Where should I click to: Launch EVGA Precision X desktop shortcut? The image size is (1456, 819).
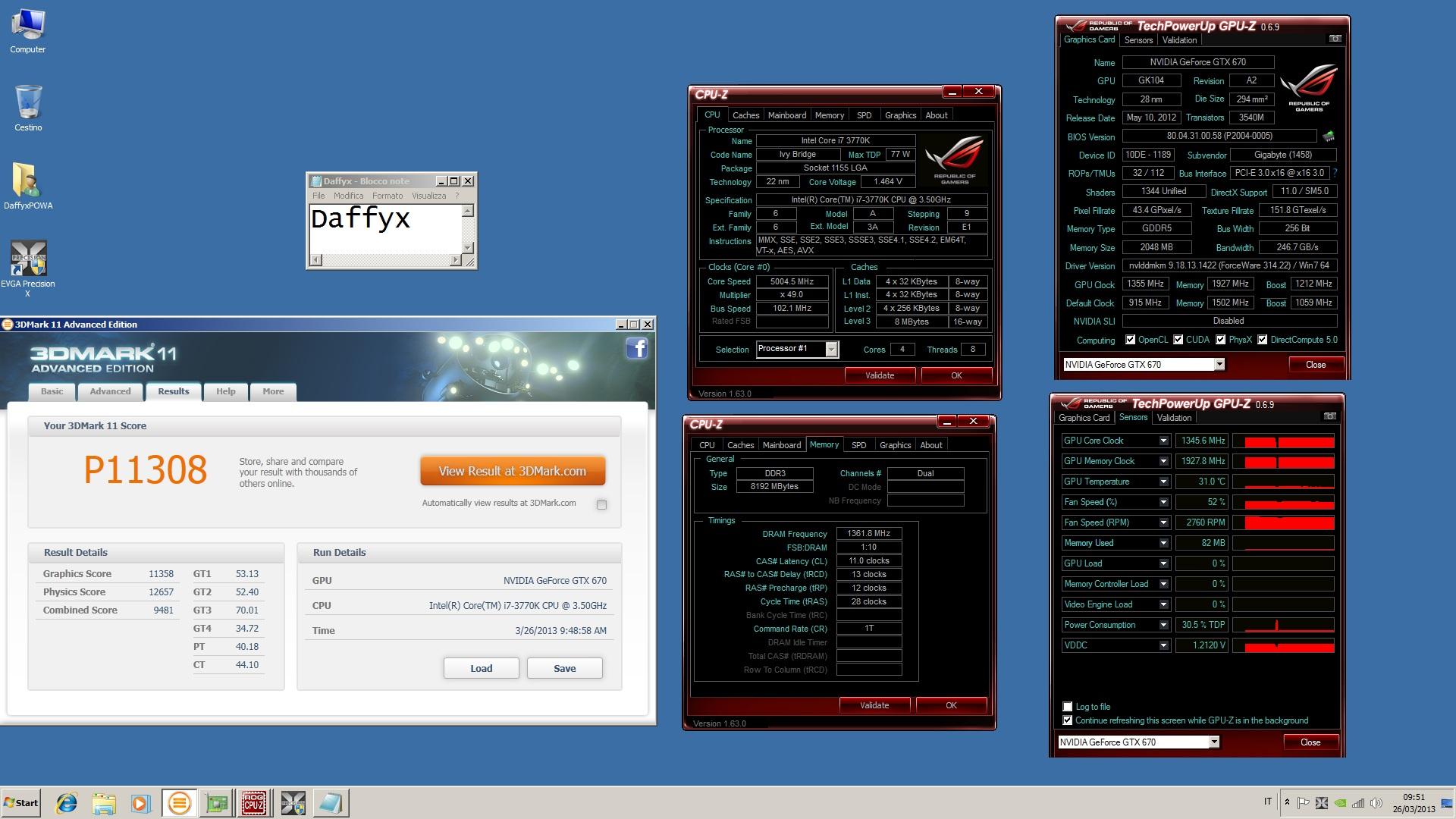click(28, 268)
